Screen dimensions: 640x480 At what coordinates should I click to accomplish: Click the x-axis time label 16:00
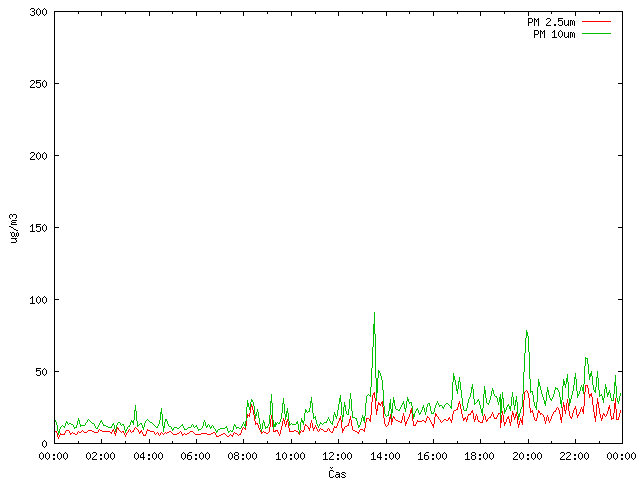432,456
